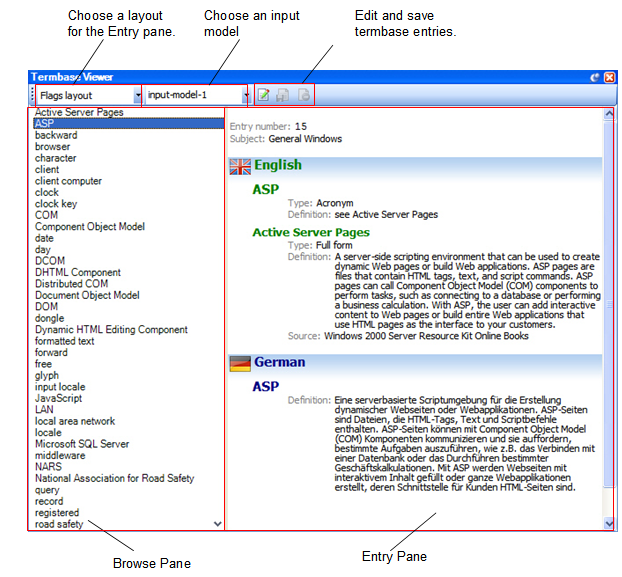The width and height of the screenshot is (622, 577).
Task: Select 'JavaScript' in the term list
Action: (x=58, y=399)
